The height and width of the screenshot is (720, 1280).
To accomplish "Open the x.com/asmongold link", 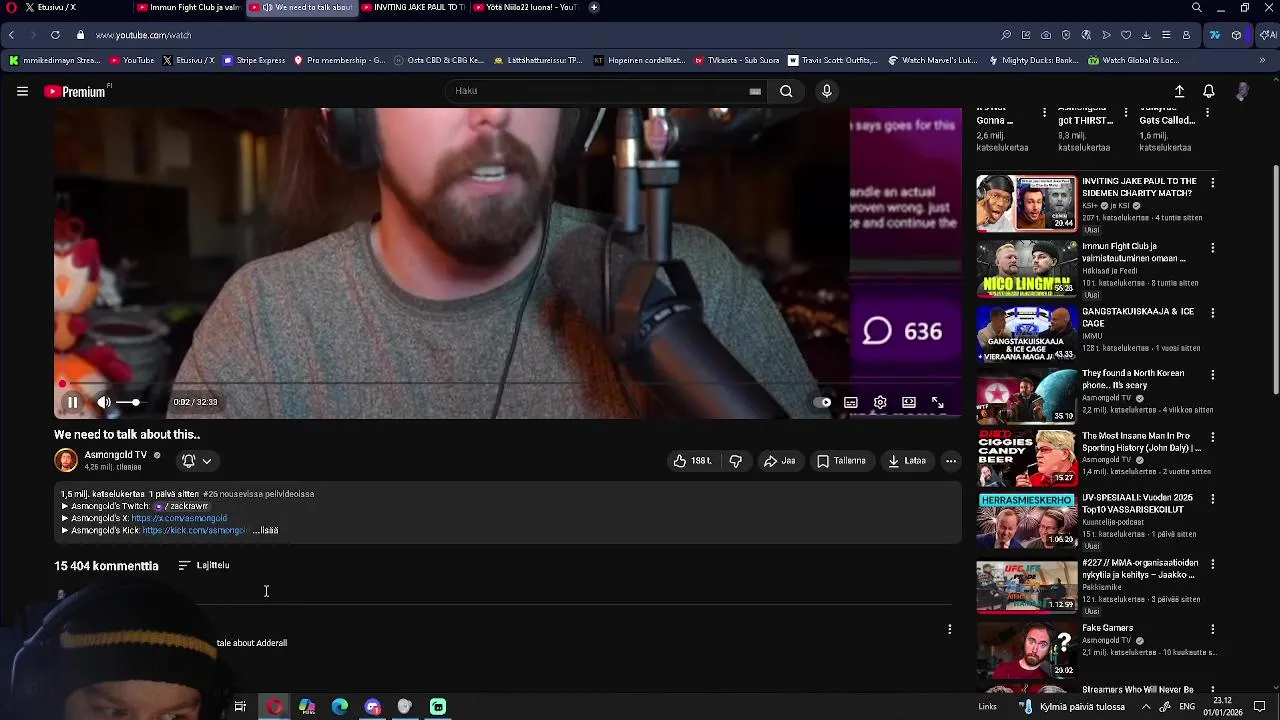I will [179, 518].
